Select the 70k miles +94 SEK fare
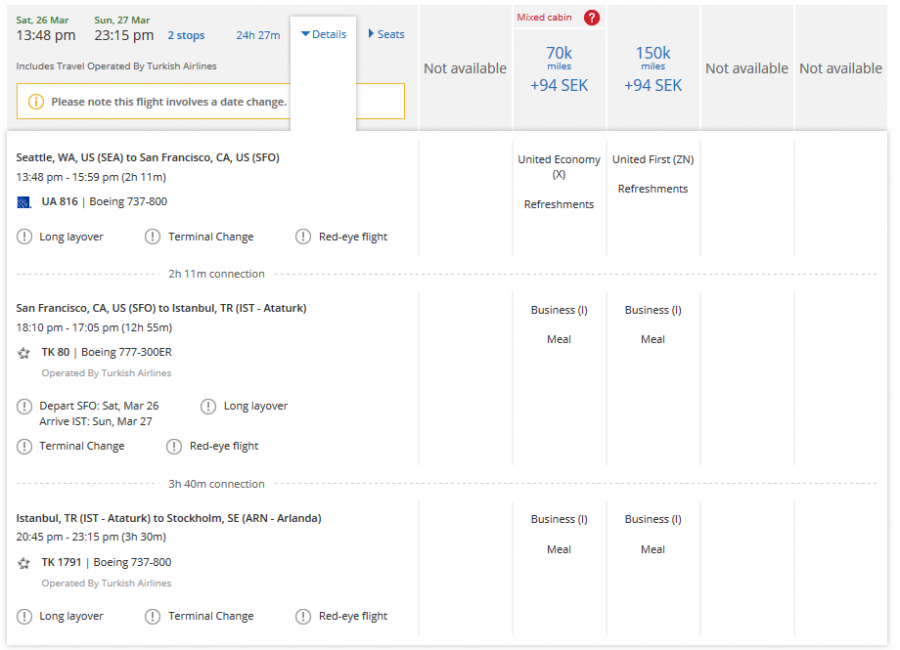 click(559, 69)
